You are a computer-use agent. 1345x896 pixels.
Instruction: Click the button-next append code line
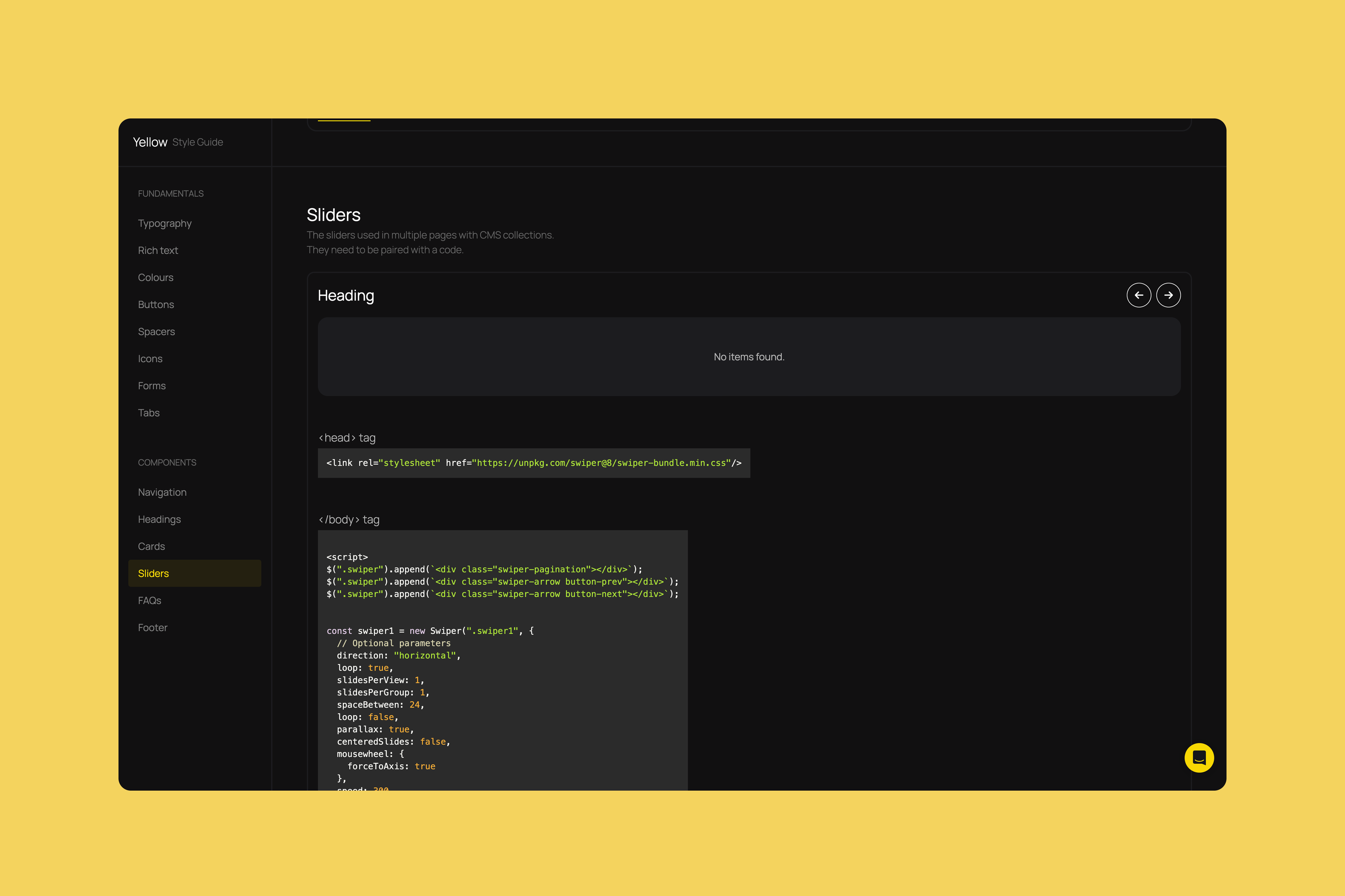tap(502, 594)
